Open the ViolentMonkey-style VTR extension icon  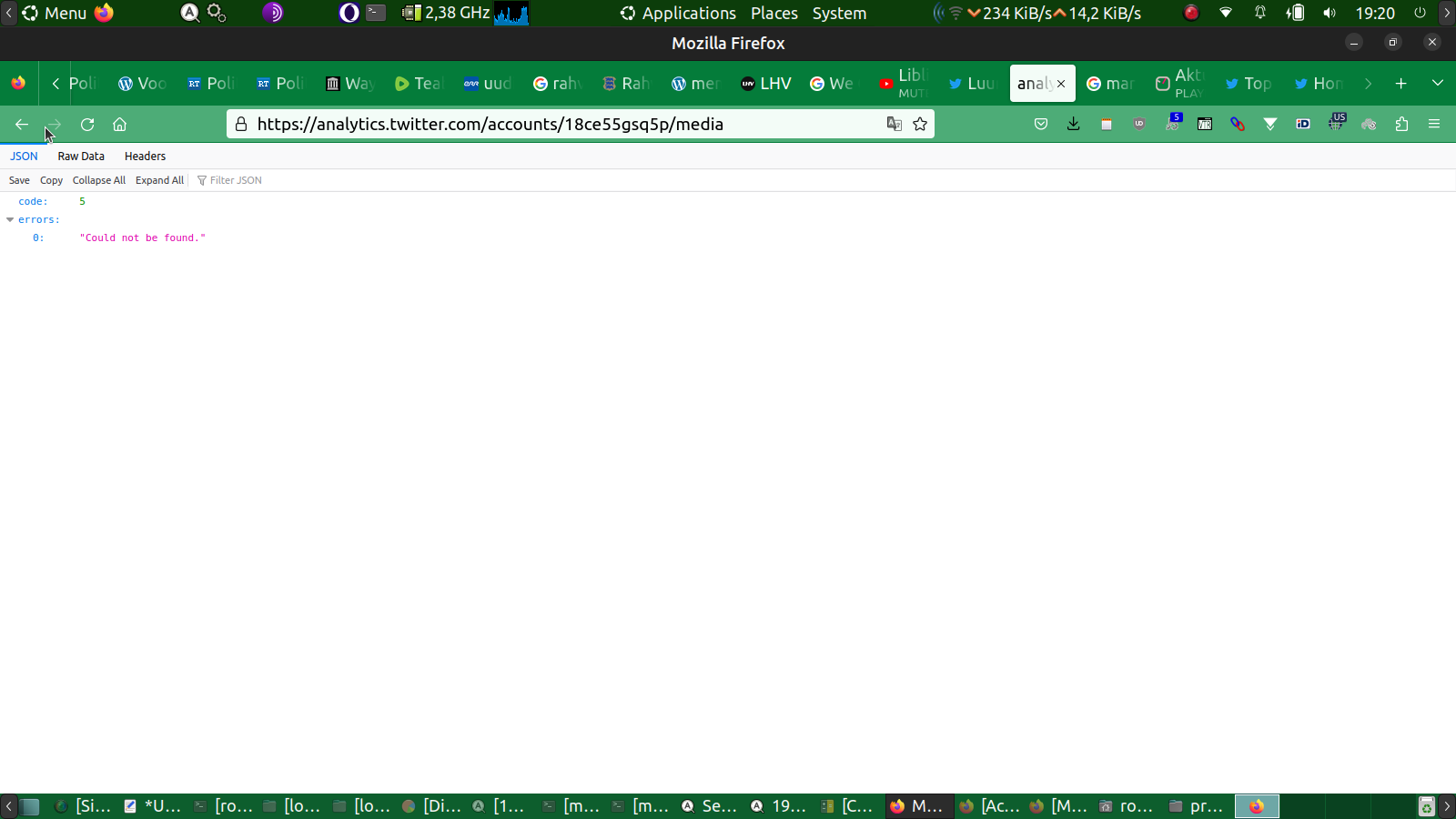pos(1205,125)
